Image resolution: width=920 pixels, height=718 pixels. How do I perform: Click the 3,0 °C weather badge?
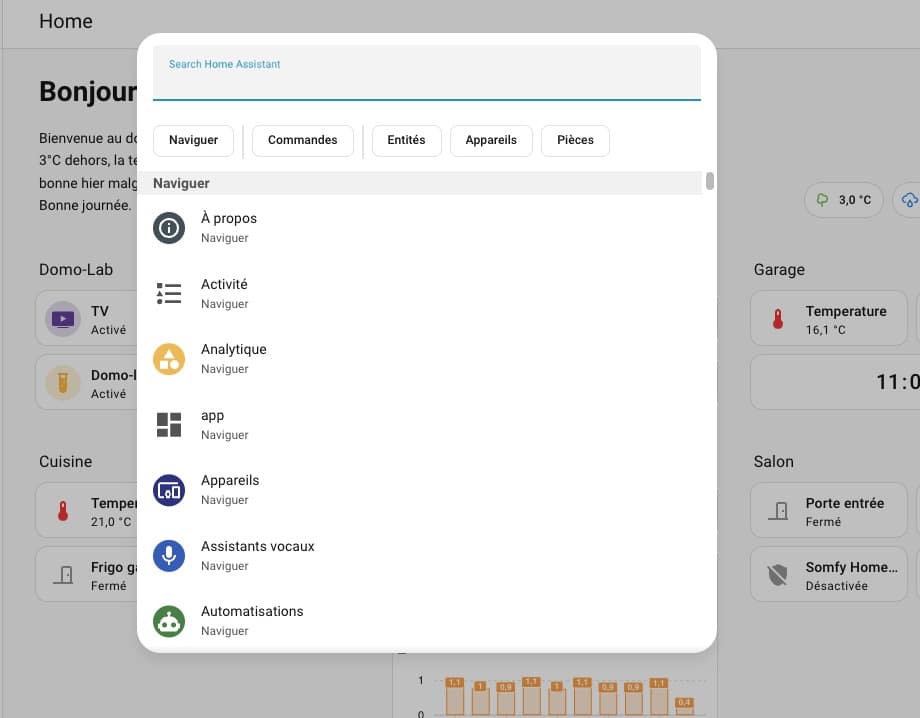[x=844, y=200]
